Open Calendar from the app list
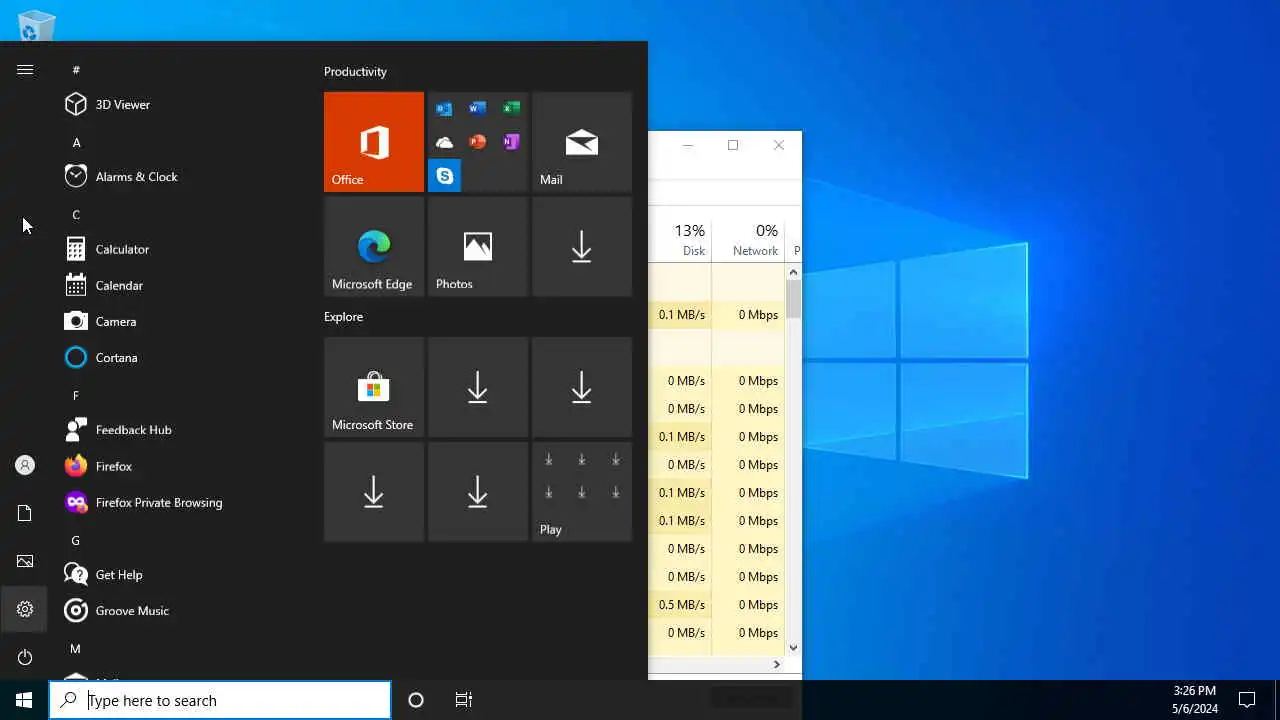 pos(179,285)
